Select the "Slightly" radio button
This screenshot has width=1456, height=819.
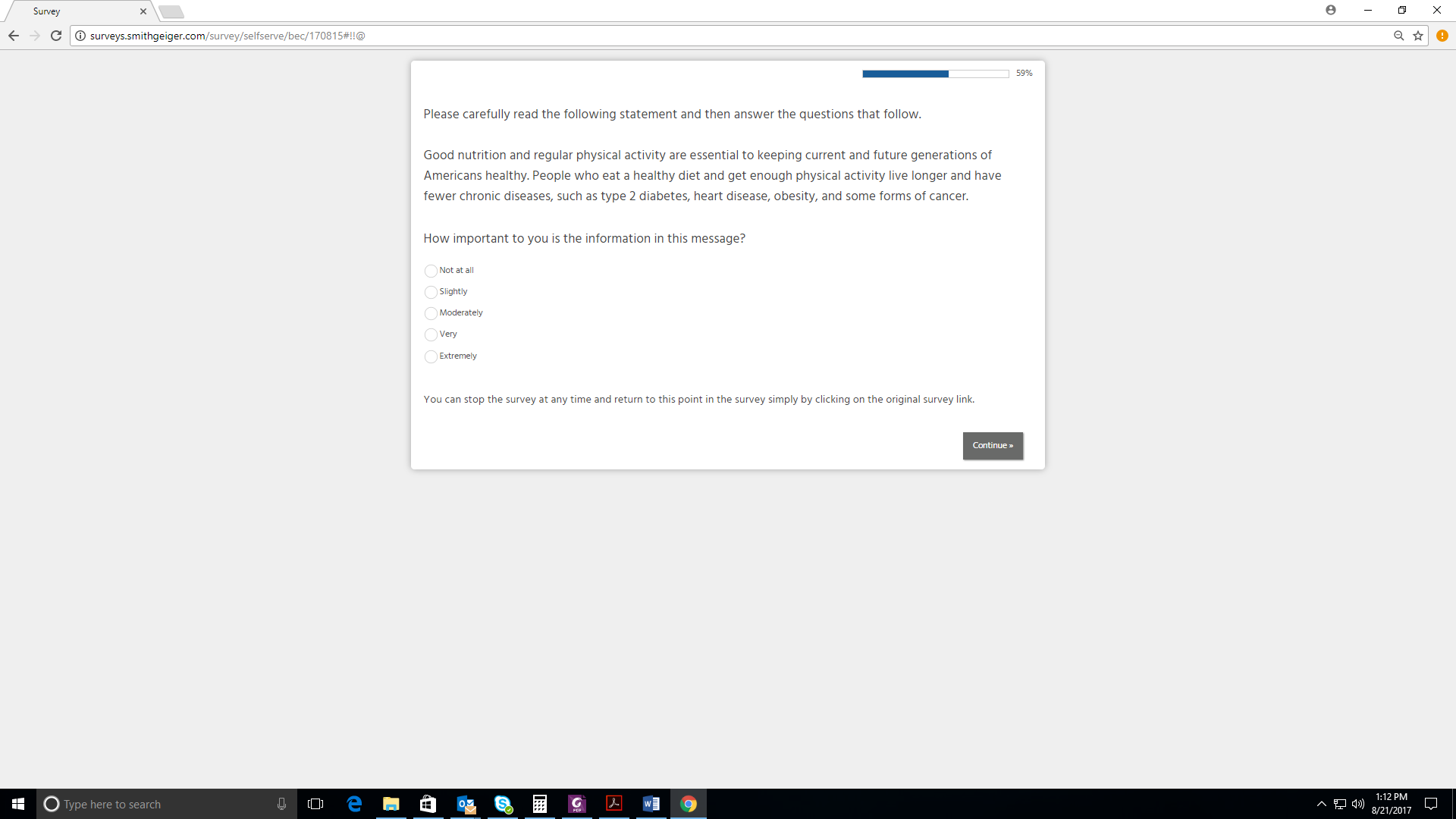coord(431,292)
